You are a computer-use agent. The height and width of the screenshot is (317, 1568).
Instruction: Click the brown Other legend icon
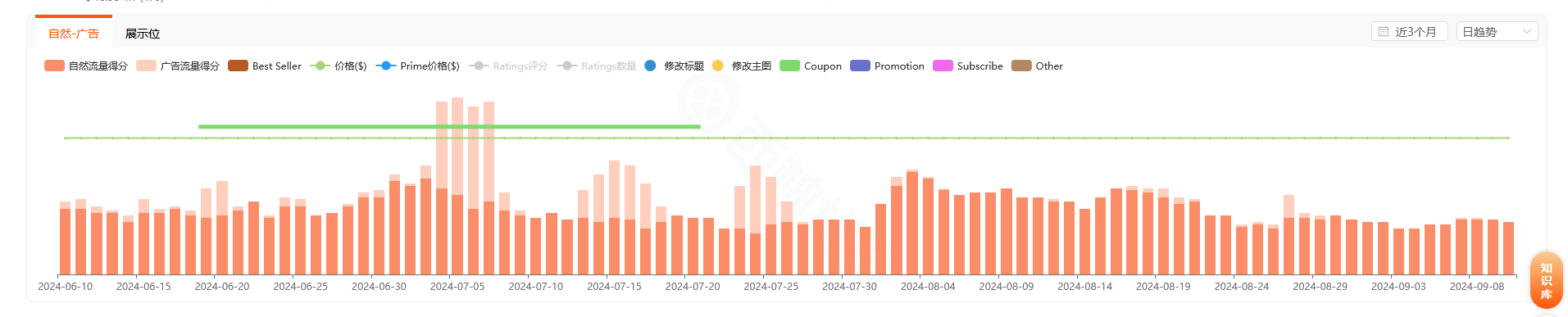1021,66
